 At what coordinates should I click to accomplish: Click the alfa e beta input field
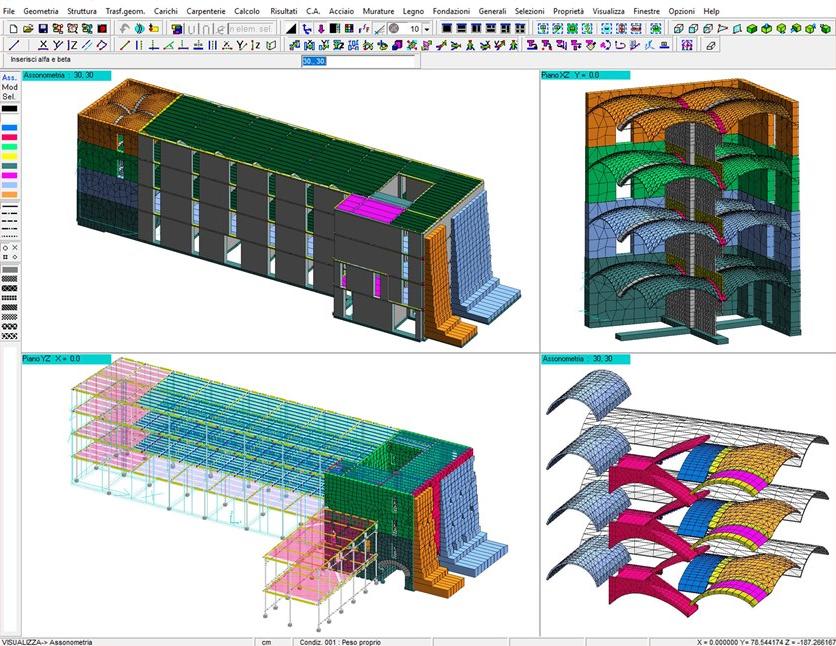(358, 61)
